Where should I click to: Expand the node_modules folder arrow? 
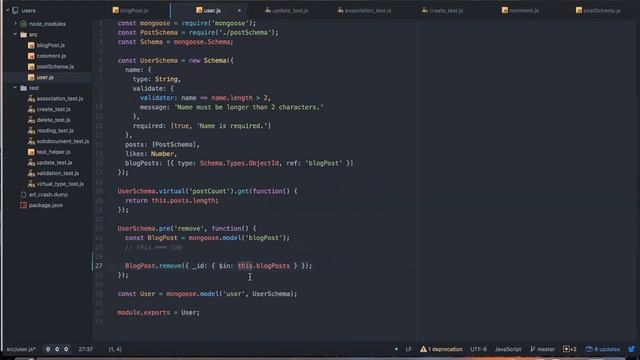coord(16,24)
